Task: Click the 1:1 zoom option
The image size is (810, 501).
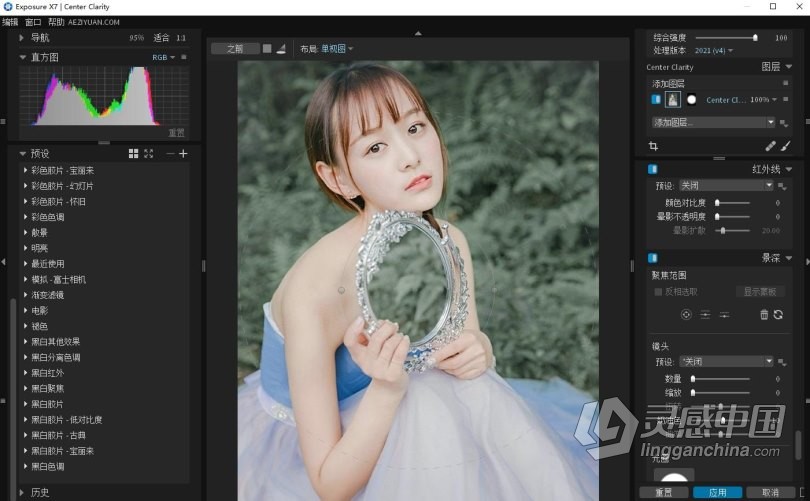Action: click(181, 38)
